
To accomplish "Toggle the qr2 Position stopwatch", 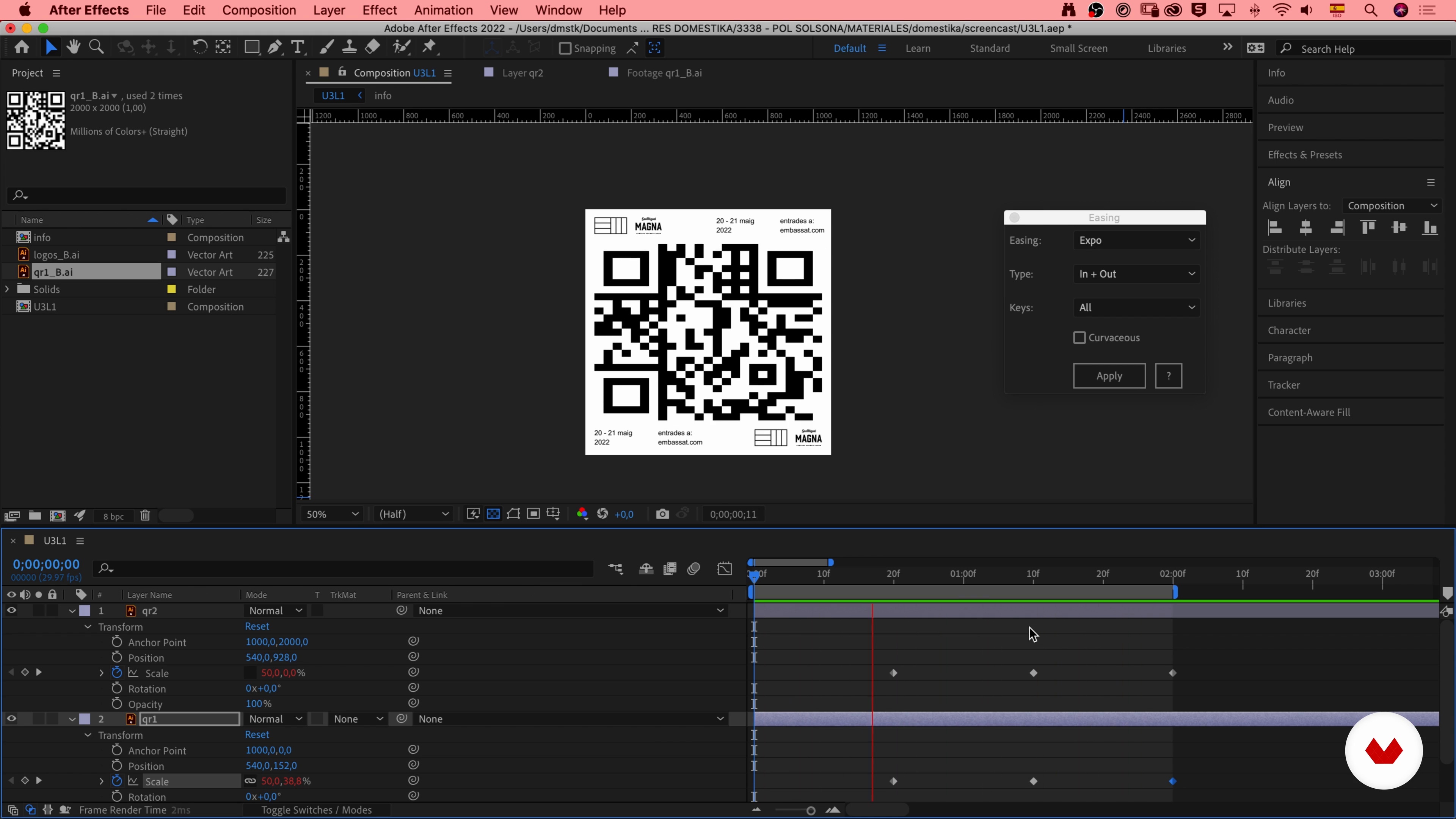I will pos(116,657).
